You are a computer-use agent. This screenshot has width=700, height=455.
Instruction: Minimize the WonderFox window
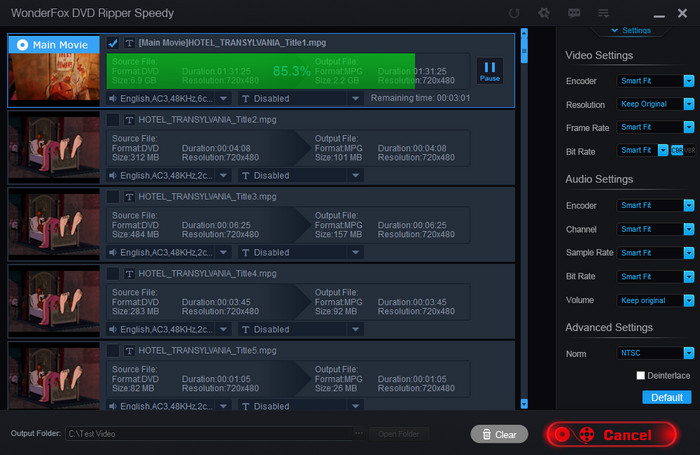click(x=659, y=16)
